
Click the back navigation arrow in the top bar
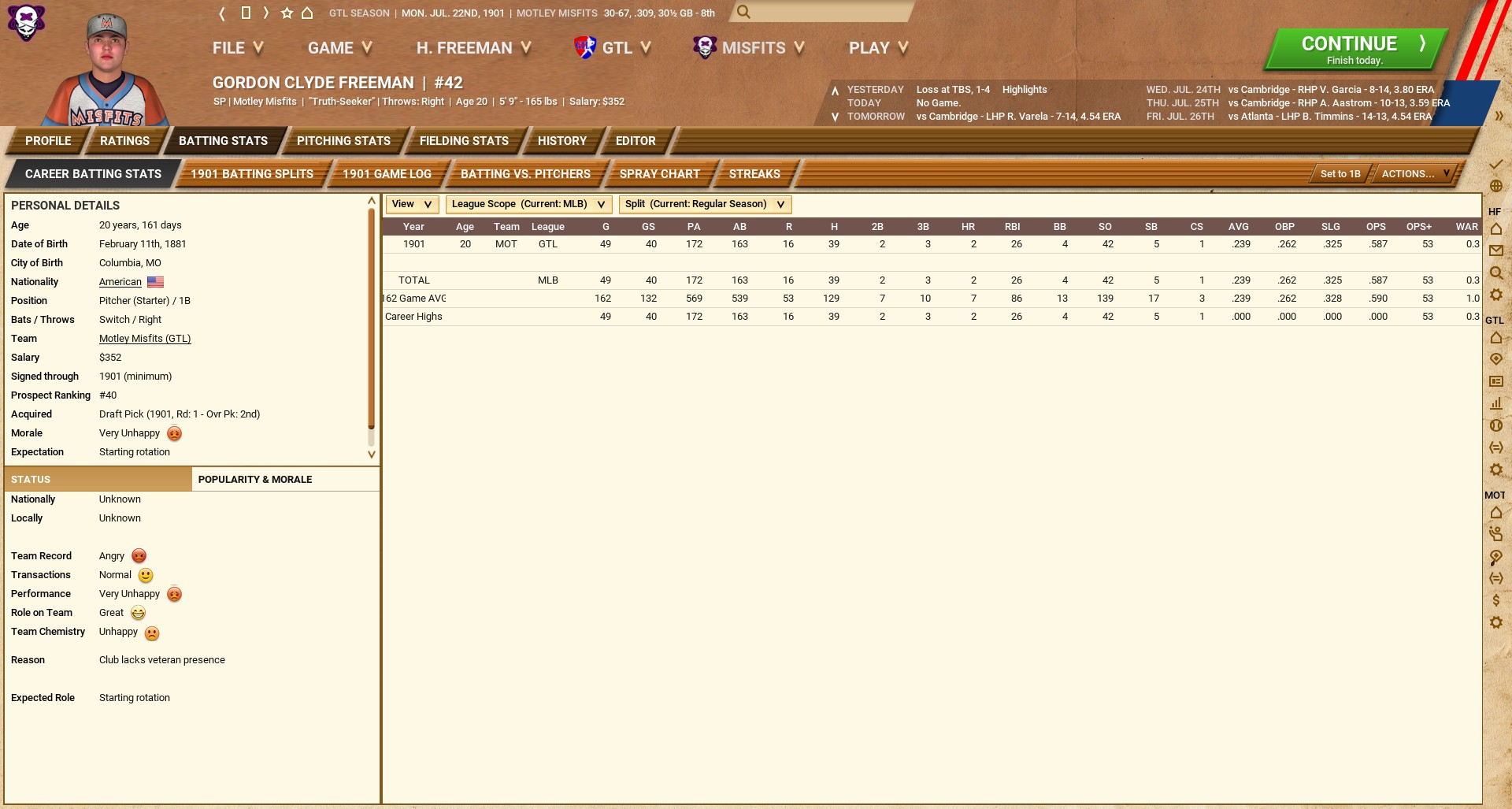pyautogui.click(x=222, y=13)
